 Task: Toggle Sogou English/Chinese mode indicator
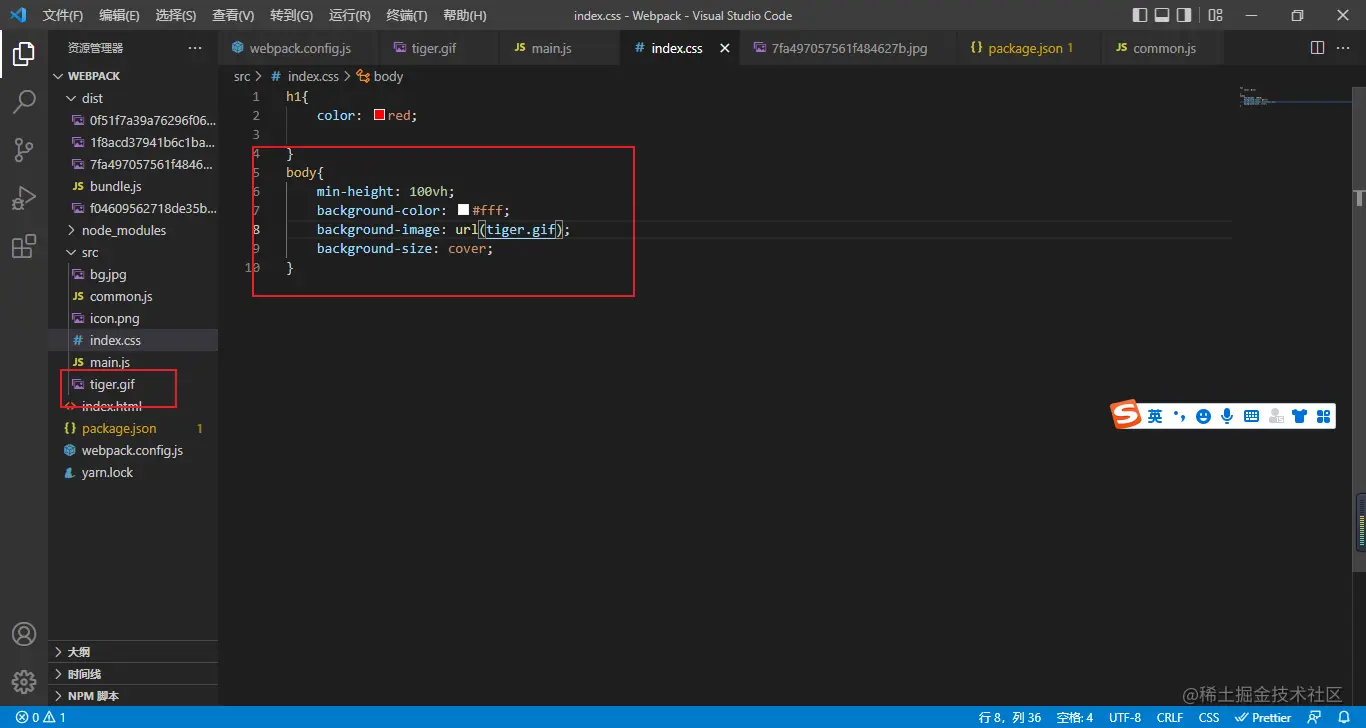click(x=1155, y=416)
